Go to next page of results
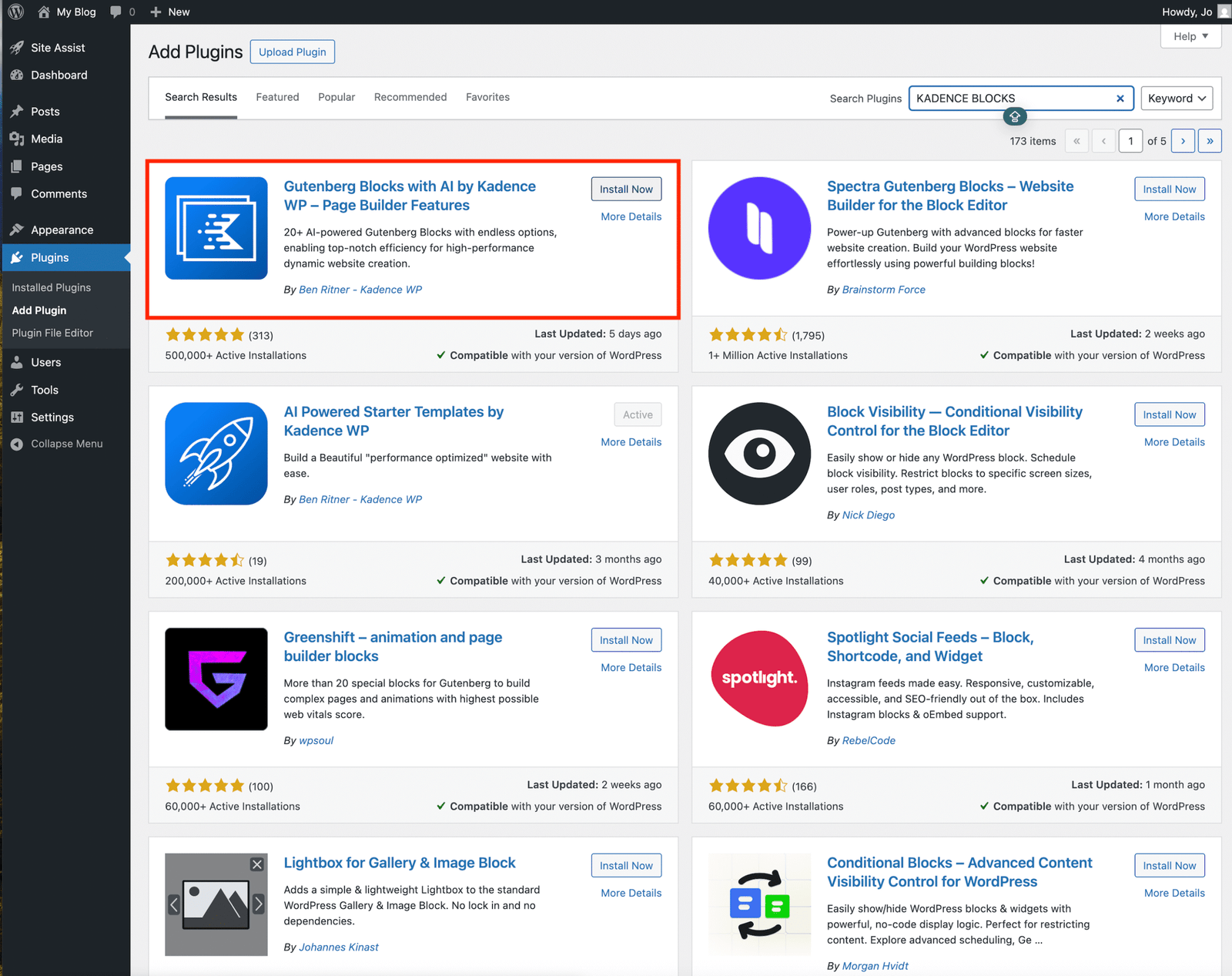Image resolution: width=1232 pixels, height=976 pixels. tap(1183, 141)
